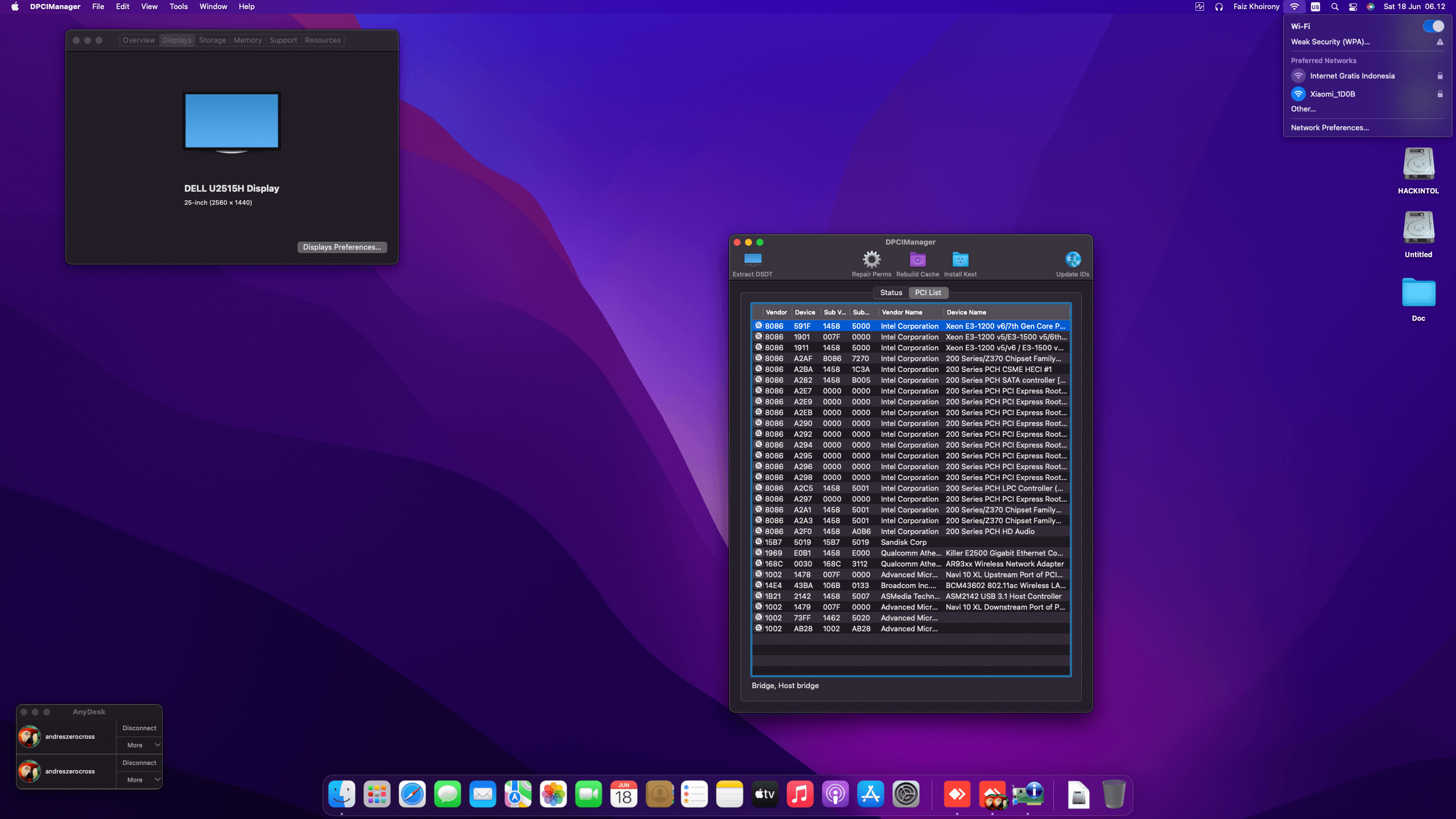The height and width of the screenshot is (819, 1456).
Task: Open Podcasts from the Dock
Action: coord(835,794)
